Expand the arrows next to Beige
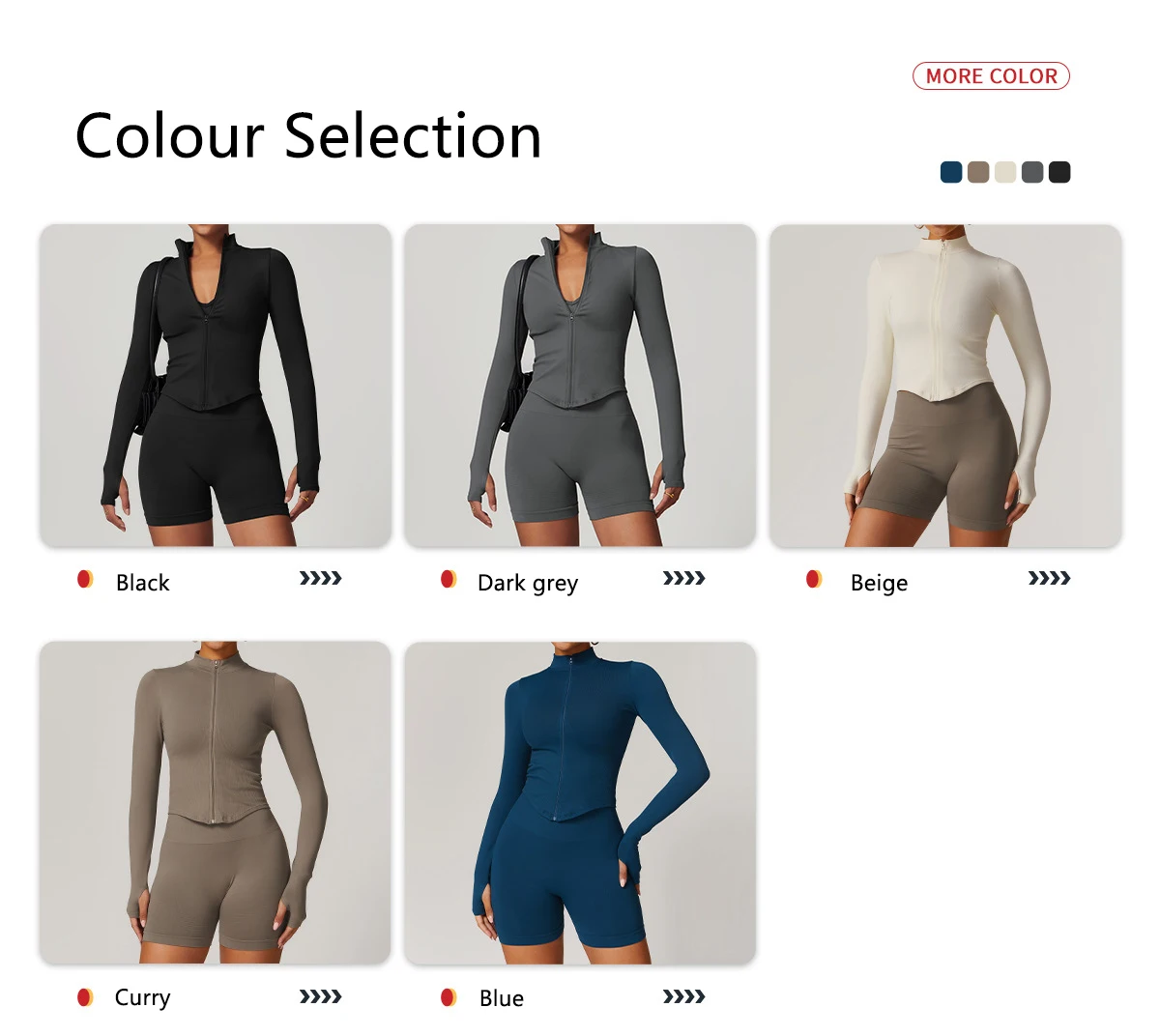The height and width of the screenshot is (1036, 1160). click(1049, 579)
